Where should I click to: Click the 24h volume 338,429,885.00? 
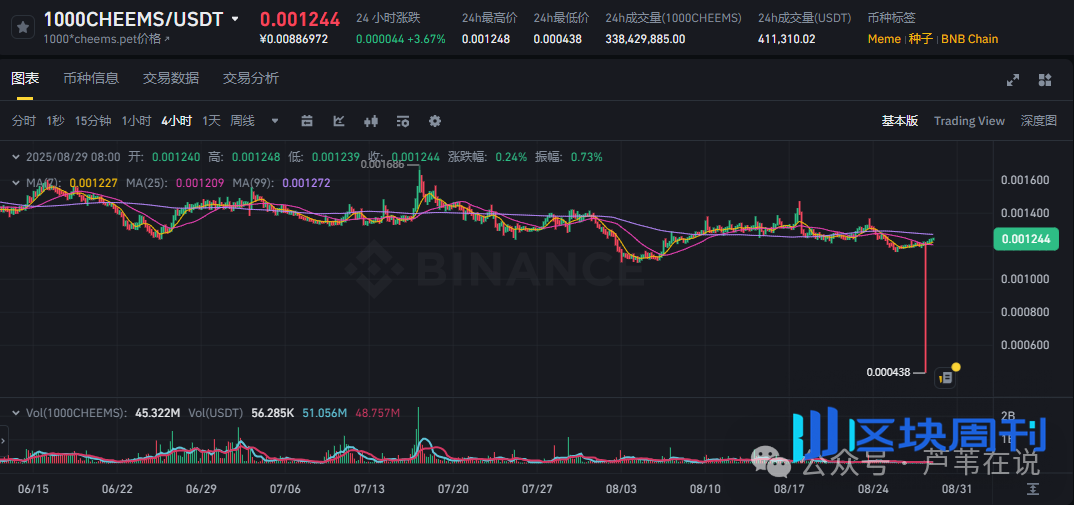click(645, 39)
